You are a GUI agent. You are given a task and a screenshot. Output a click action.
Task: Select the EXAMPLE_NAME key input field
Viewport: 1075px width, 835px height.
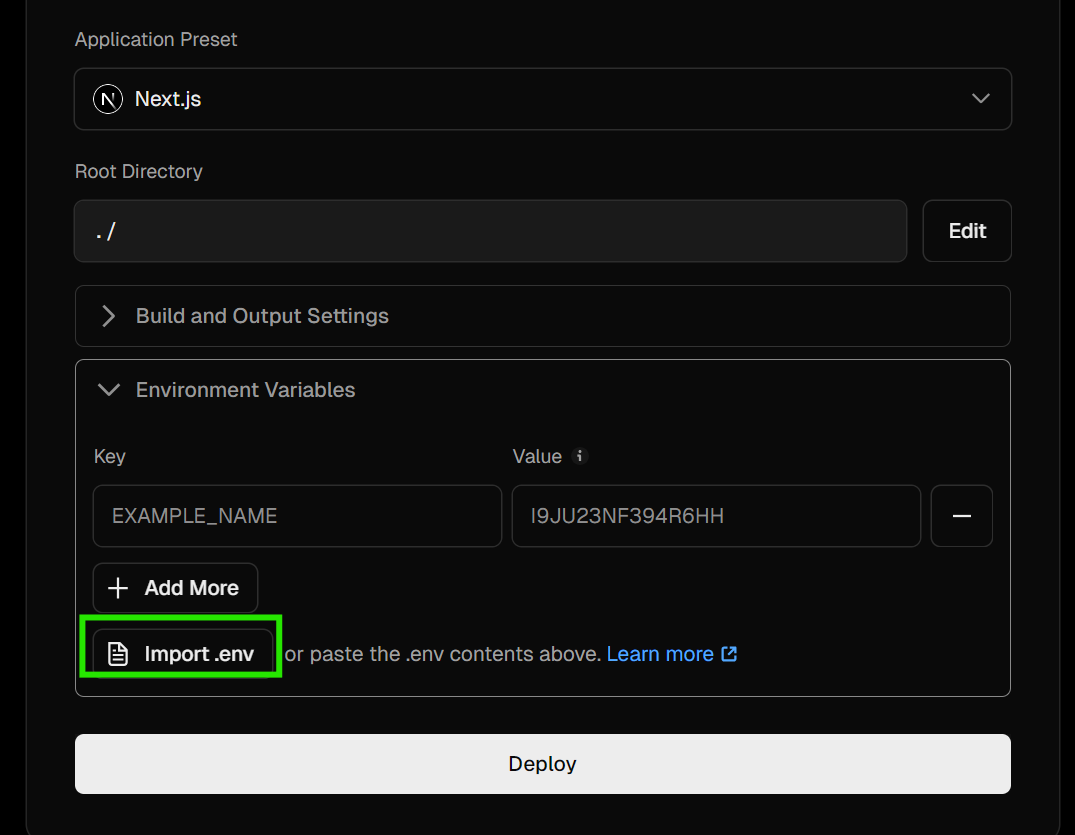pos(297,516)
